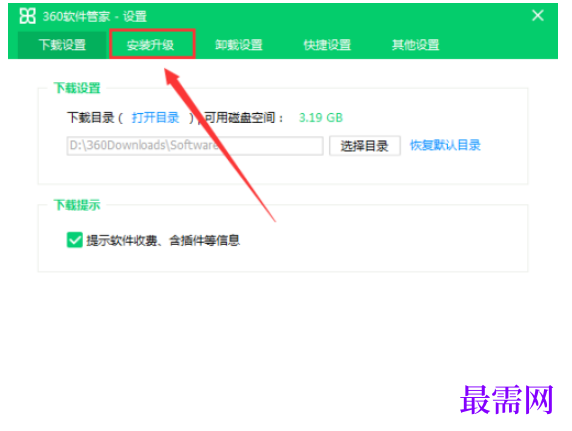The width and height of the screenshot is (572, 431).
Task: Open the 其他设置 tab
Action: click(415, 45)
